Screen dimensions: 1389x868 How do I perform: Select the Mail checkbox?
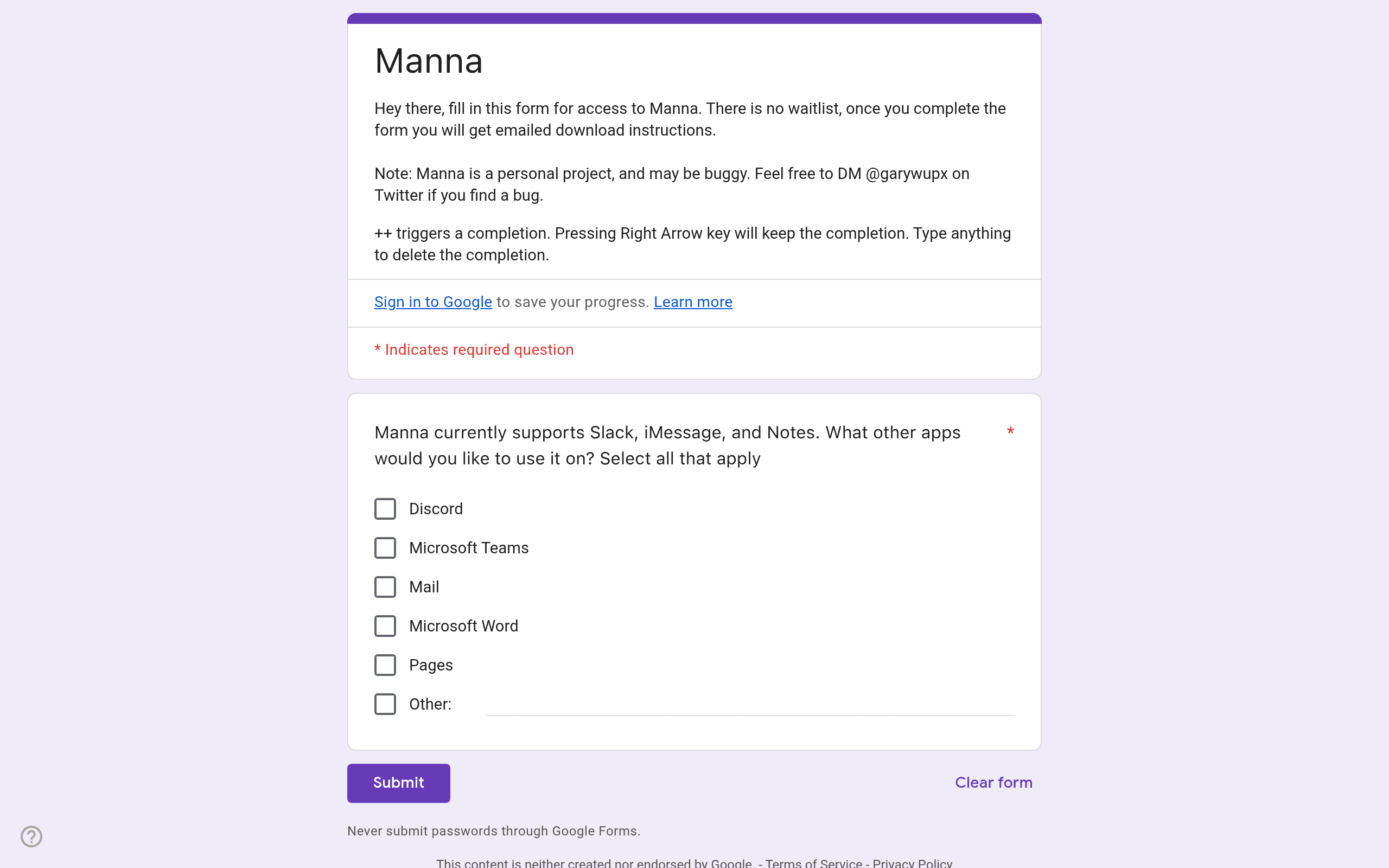pos(385,586)
